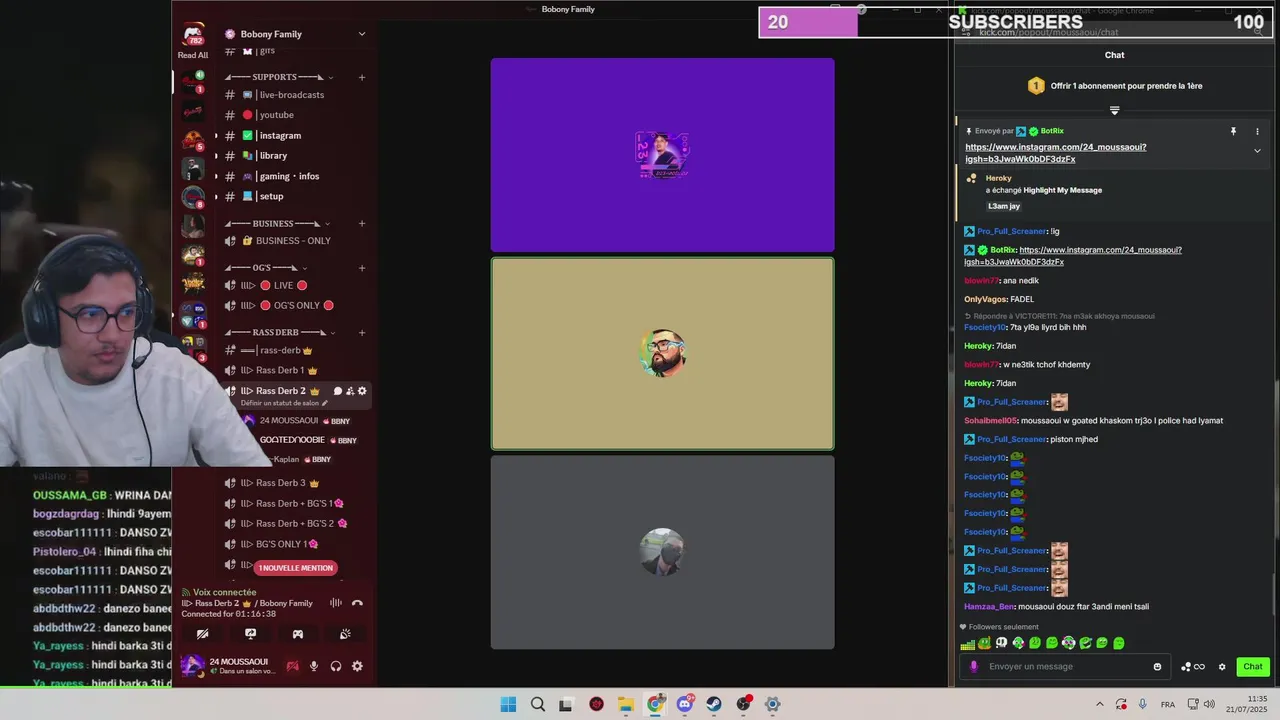This screenshot has height=720, width=1280.
Task: Open Steam from the taskbar
Action: 713,704
